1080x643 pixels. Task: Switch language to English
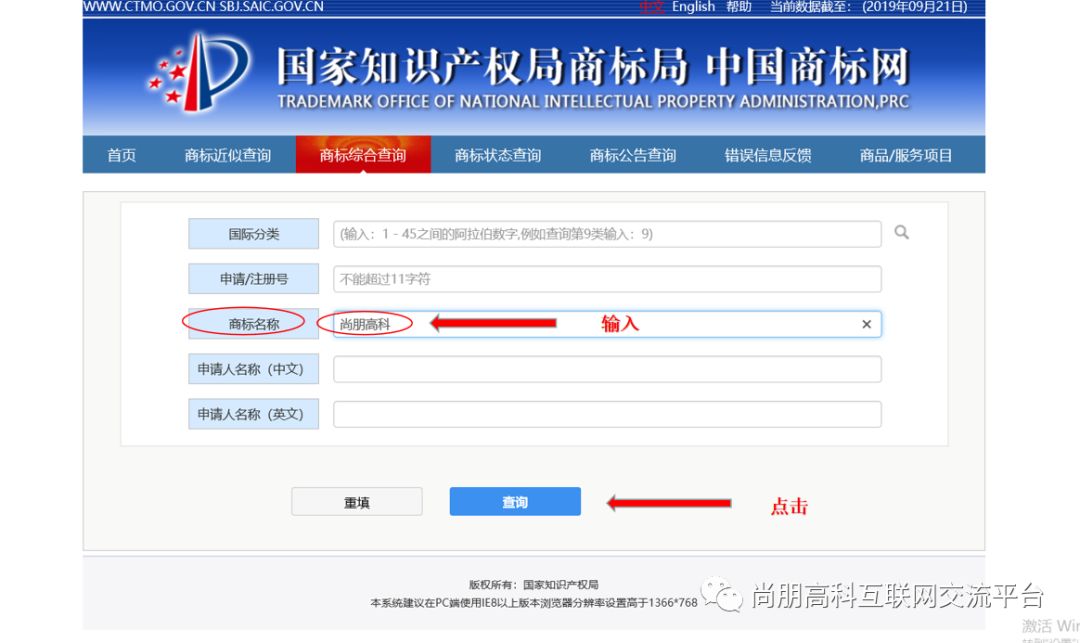tap(693, 7)
